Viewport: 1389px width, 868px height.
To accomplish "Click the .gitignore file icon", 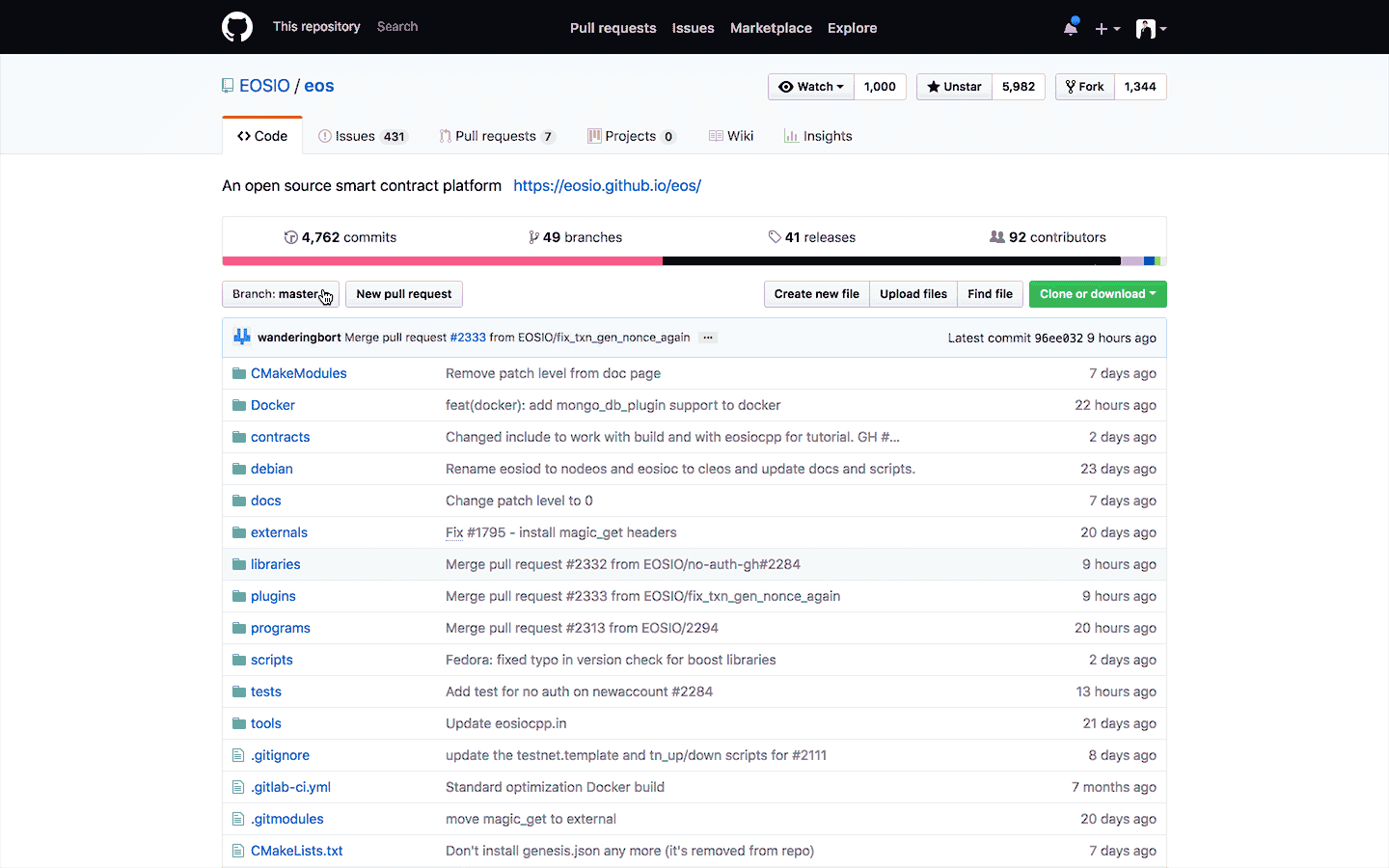I will [x=238, y=755].
